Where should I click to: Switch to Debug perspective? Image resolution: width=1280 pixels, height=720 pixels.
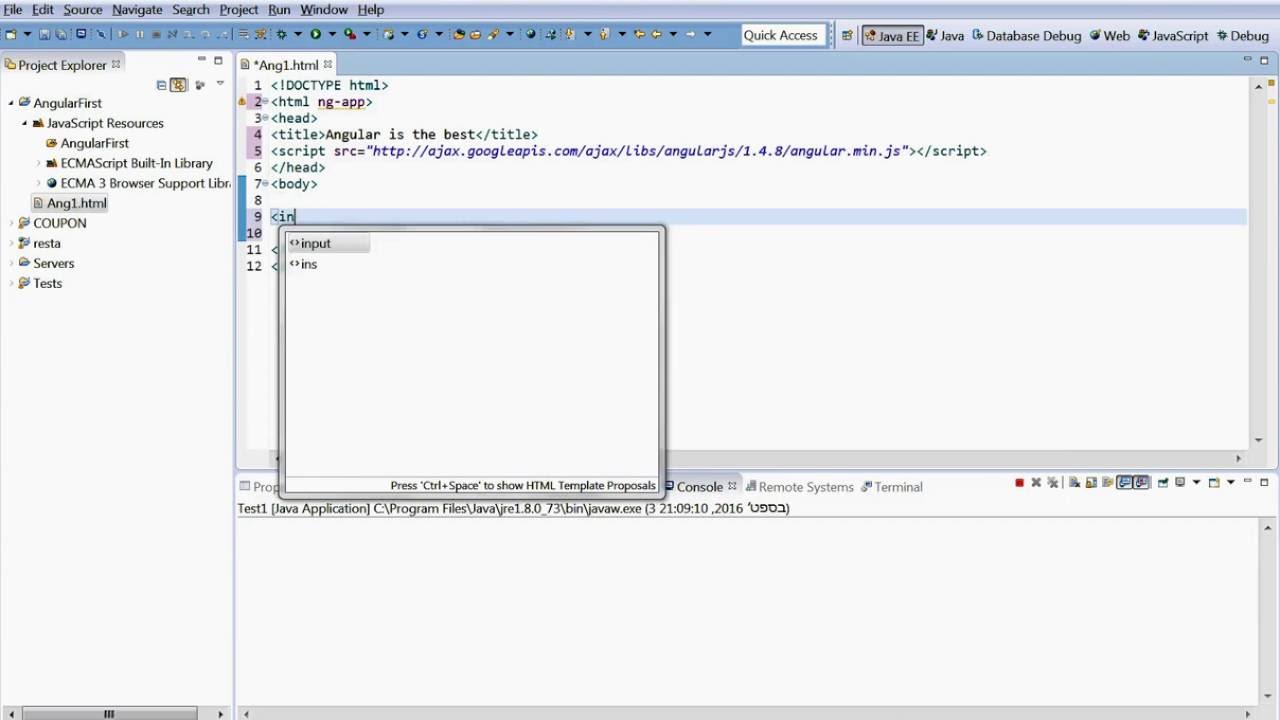[1242, 36]
